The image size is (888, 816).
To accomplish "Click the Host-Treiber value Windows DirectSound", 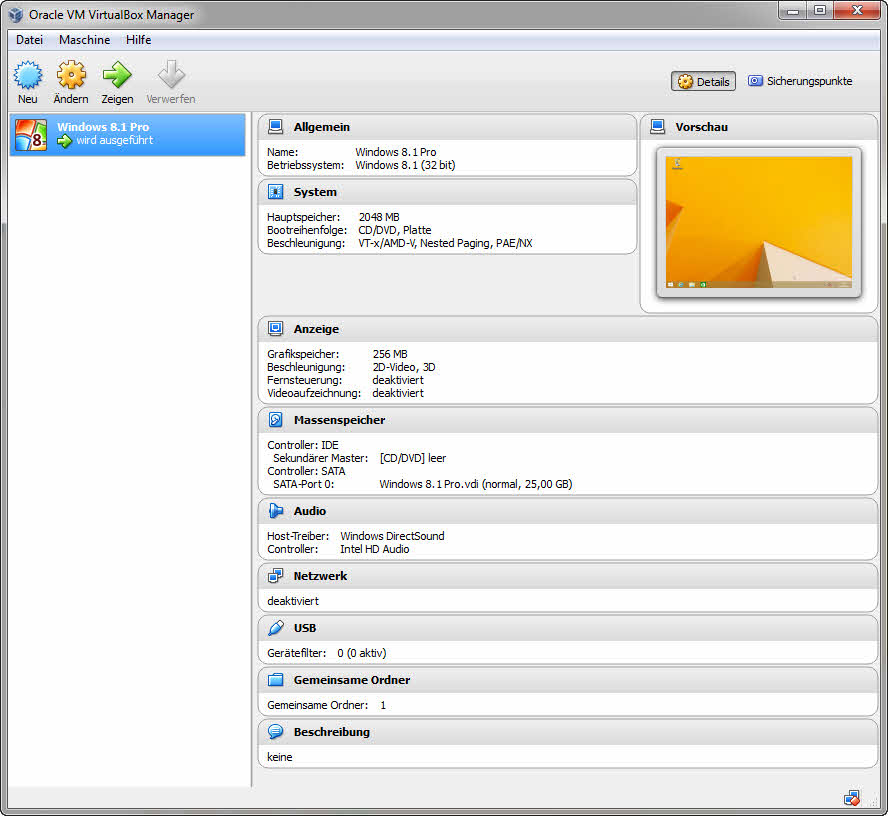I will coord(392,536).
